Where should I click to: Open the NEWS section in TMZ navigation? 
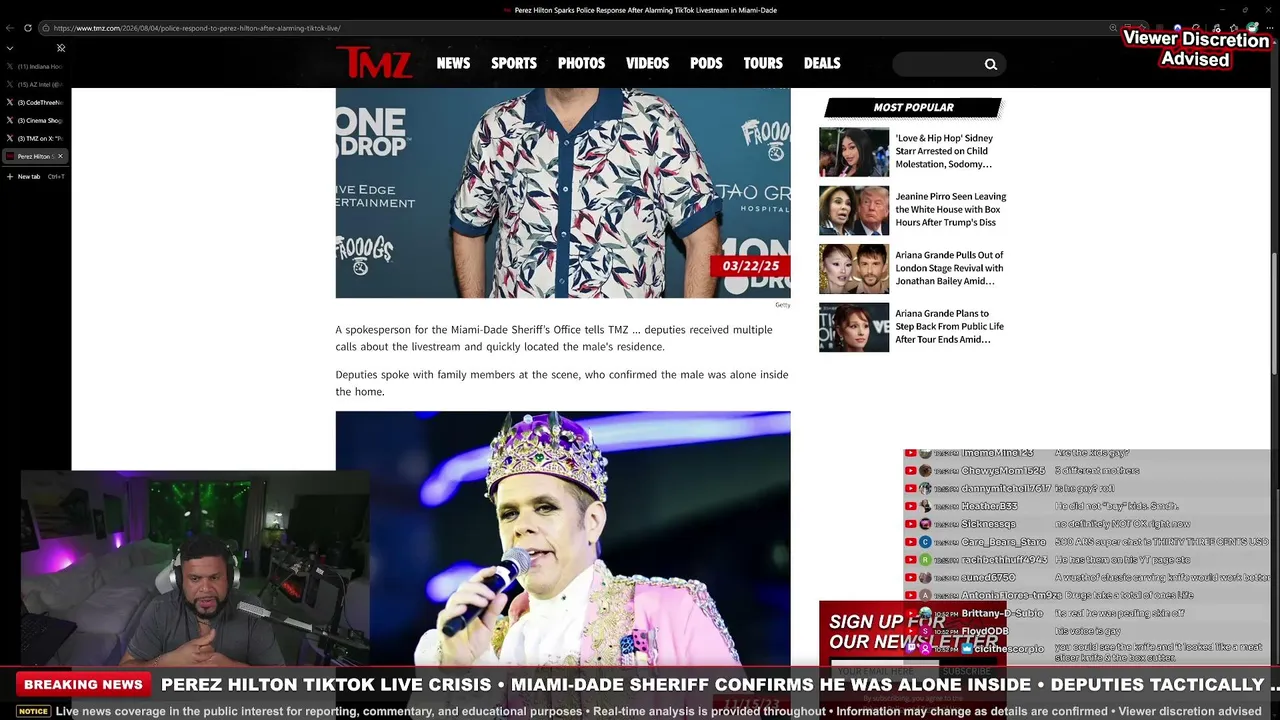pyautogui.click(x=453, y=63)
